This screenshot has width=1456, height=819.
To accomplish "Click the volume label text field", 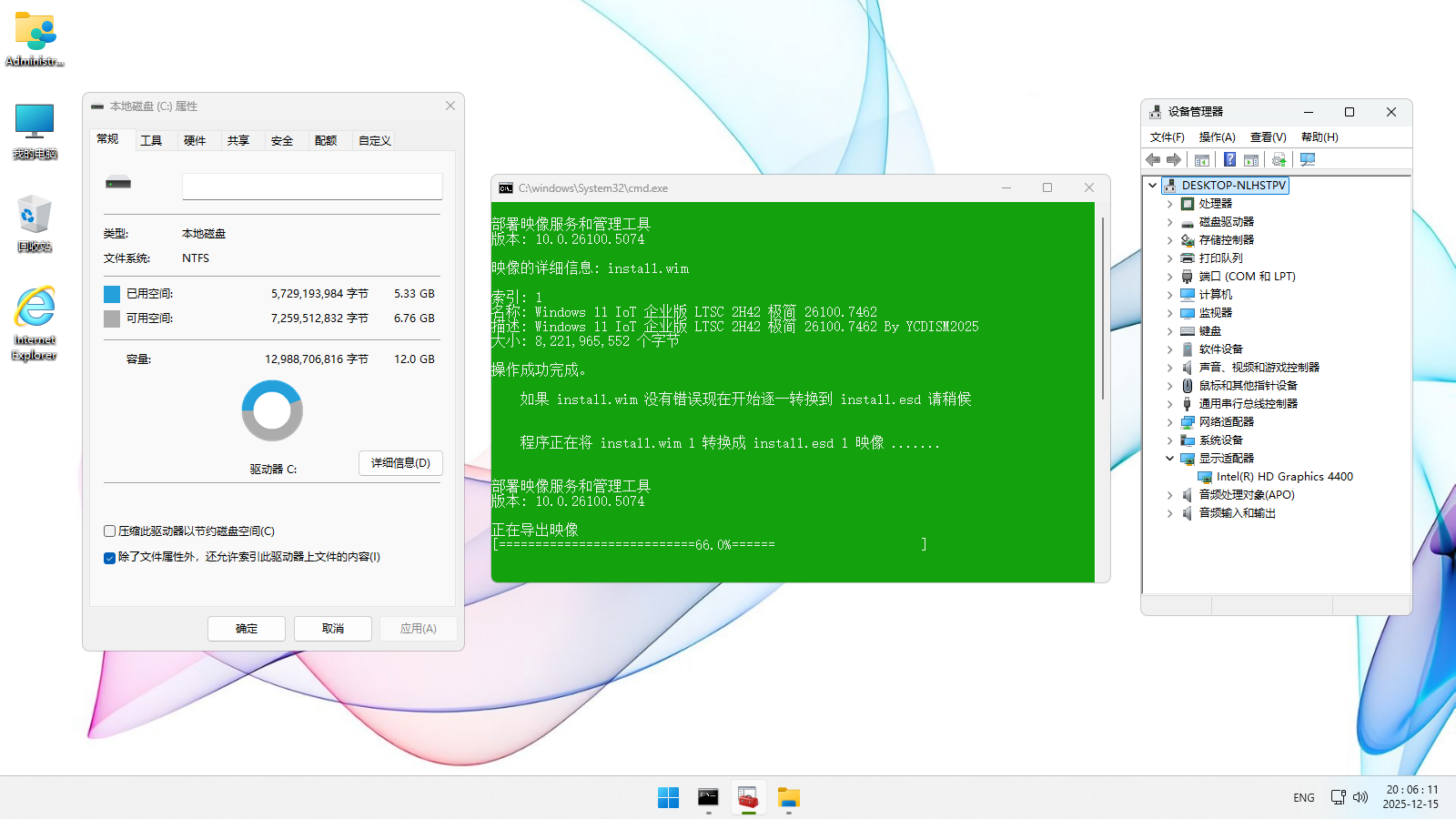I will pos(312,187).
